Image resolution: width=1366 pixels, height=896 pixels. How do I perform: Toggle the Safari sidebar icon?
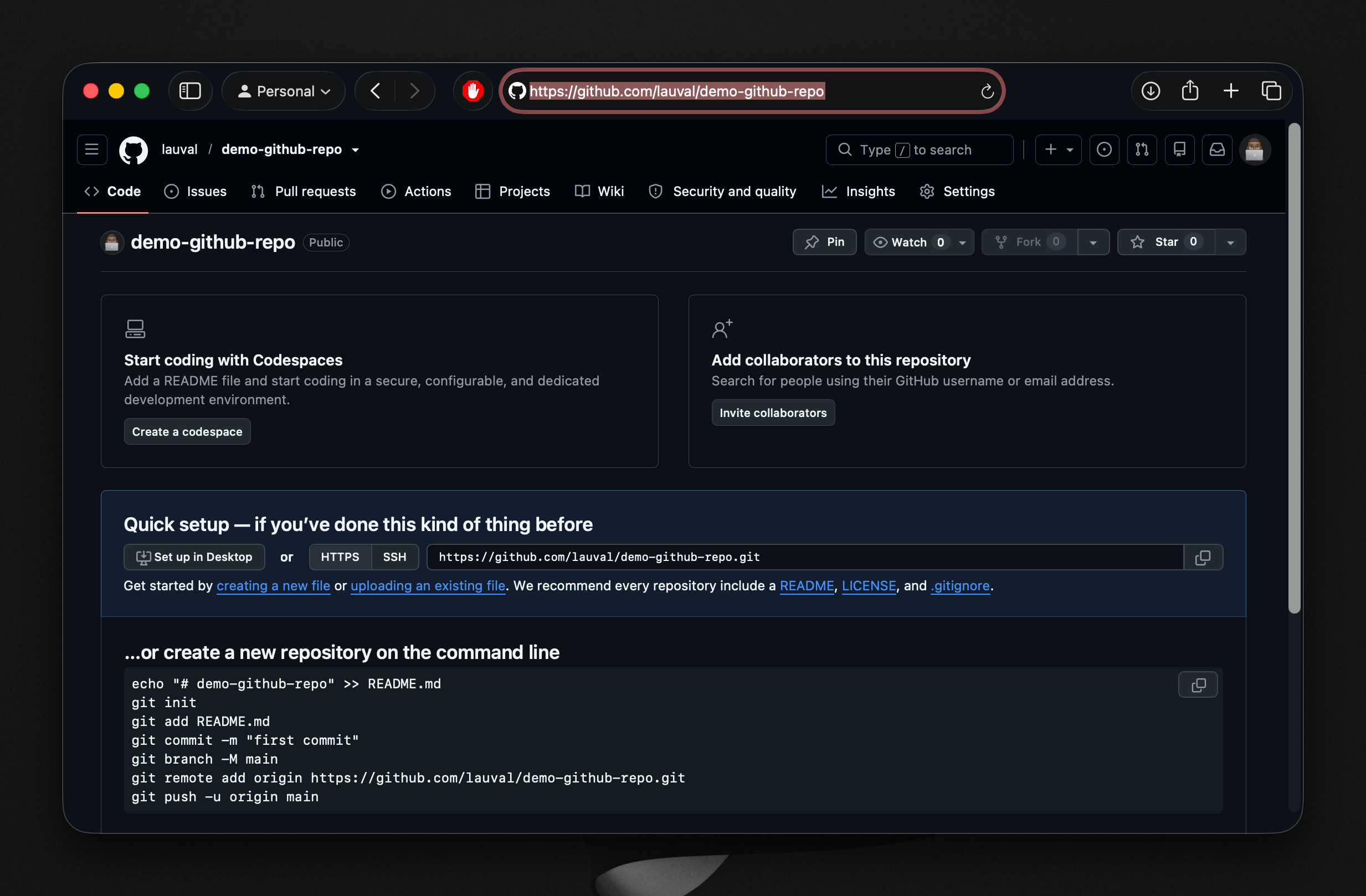pyautogui.click(x=190, y=91)
